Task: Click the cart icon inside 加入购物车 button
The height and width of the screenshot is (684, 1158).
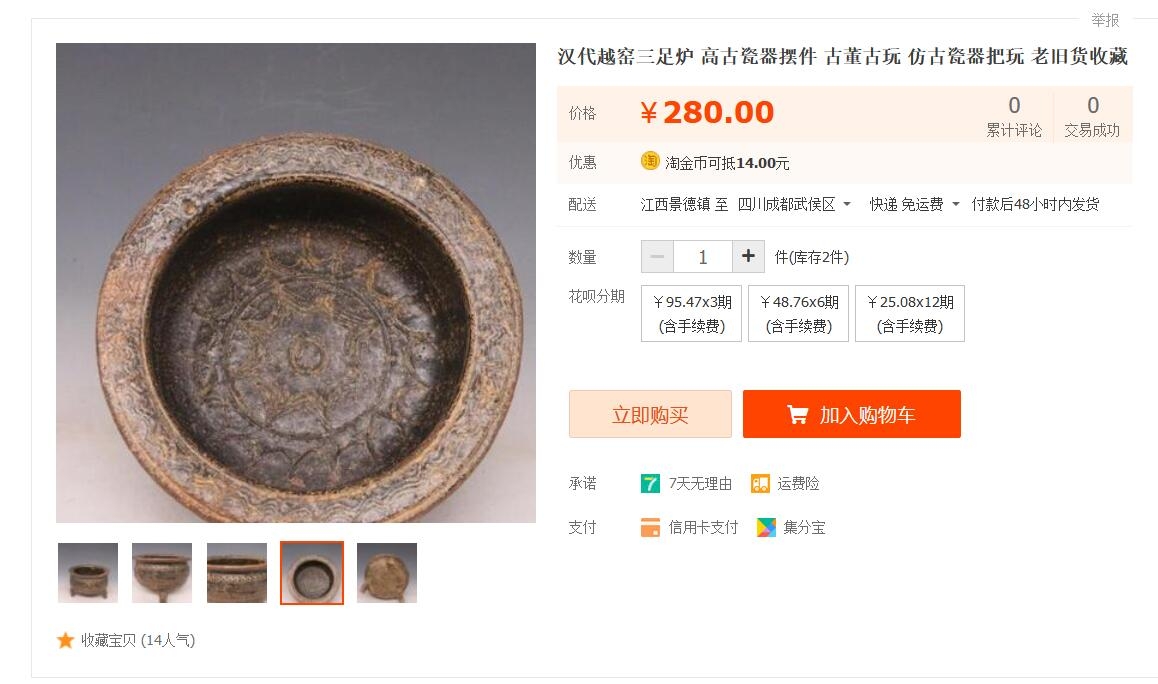Action: click(x=797, y=413)
